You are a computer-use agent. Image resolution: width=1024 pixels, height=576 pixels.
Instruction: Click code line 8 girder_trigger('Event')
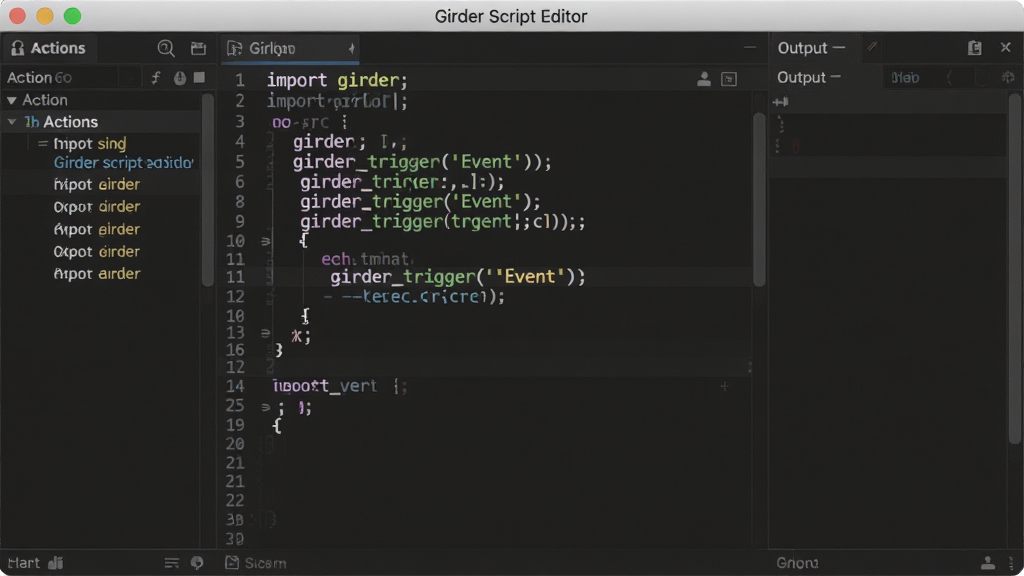click(x=421, y=202)
